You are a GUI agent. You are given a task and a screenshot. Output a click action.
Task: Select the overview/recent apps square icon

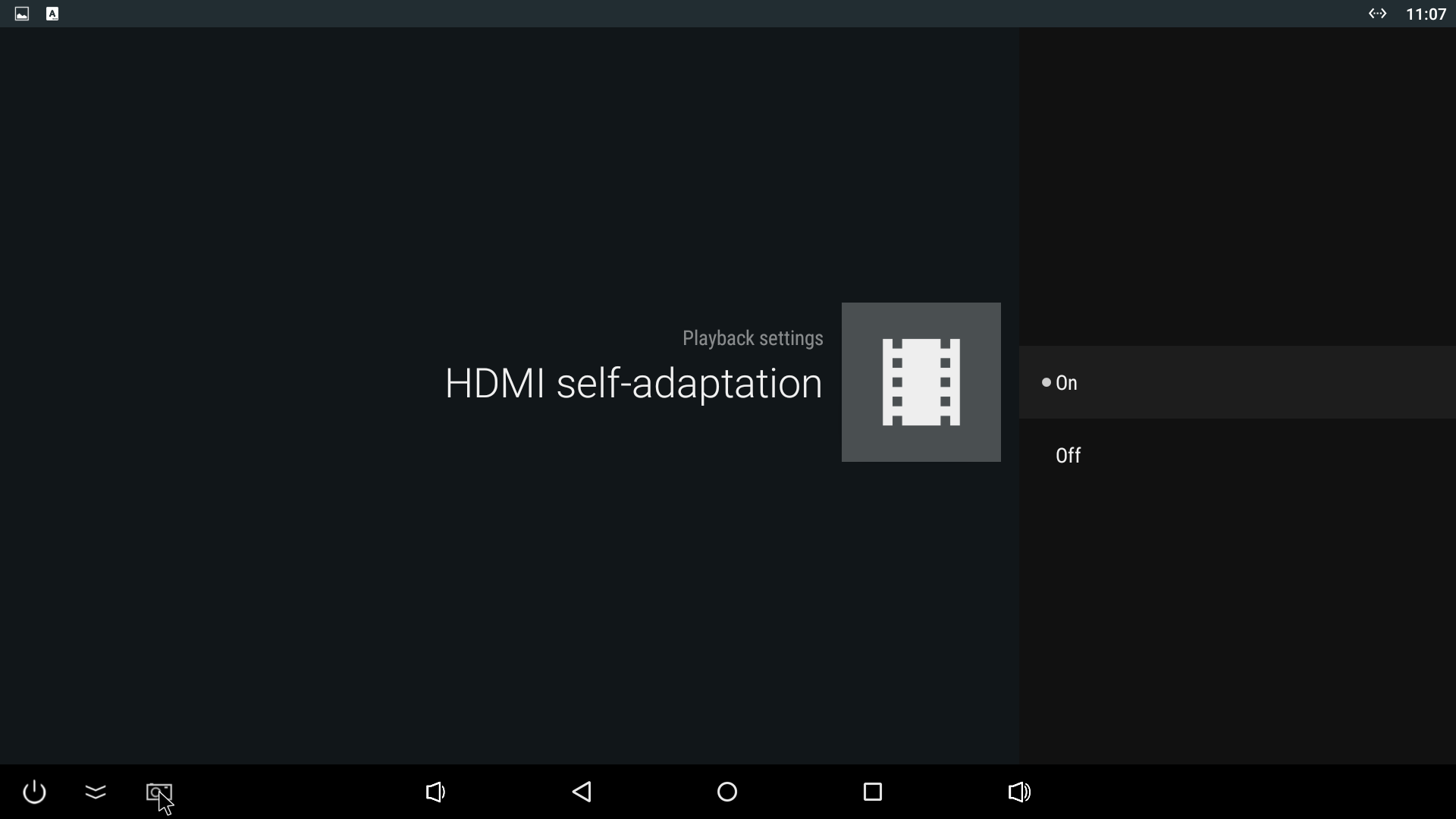(873, 792)
